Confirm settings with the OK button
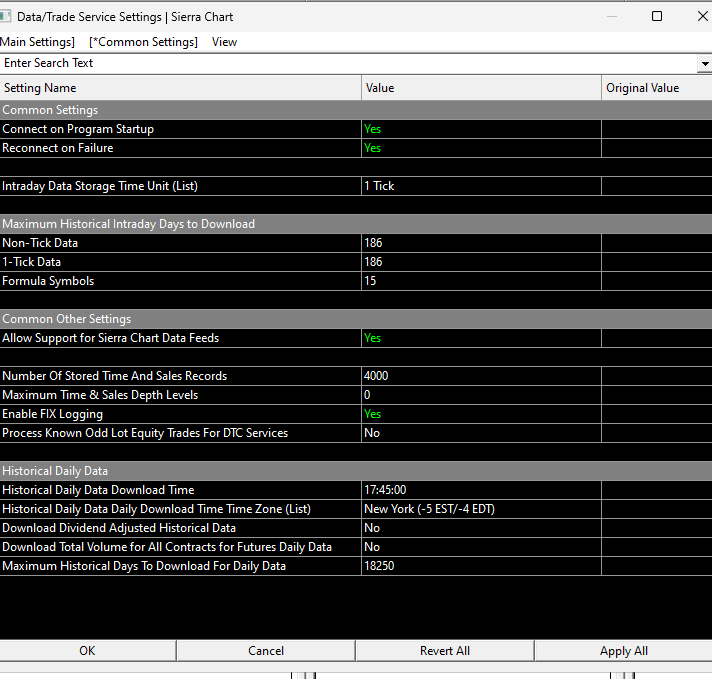This screenshot has width=712, height=679. click(x=87, y=651)
